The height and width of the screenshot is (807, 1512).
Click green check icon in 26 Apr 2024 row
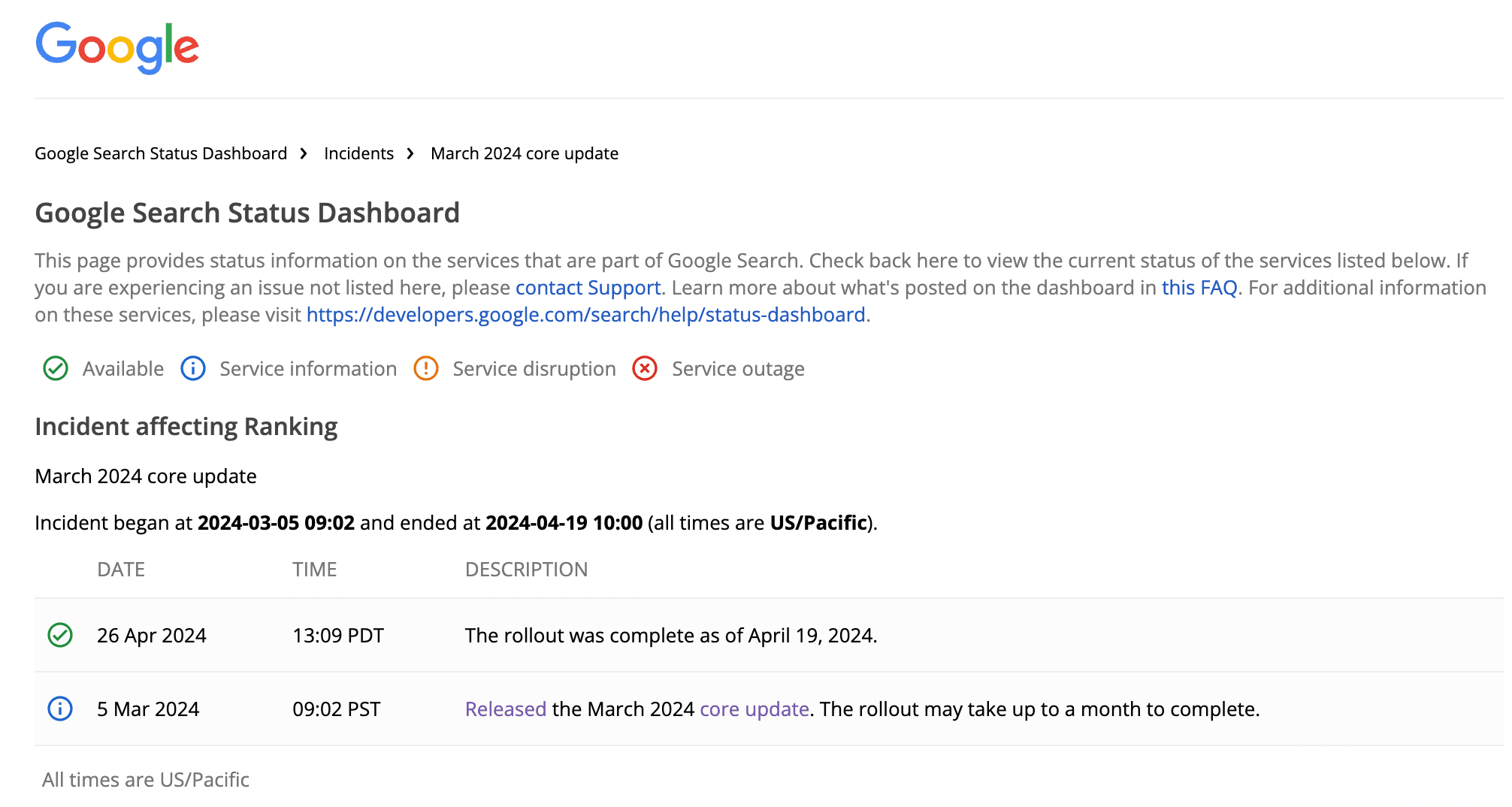[x=60, y=635]
